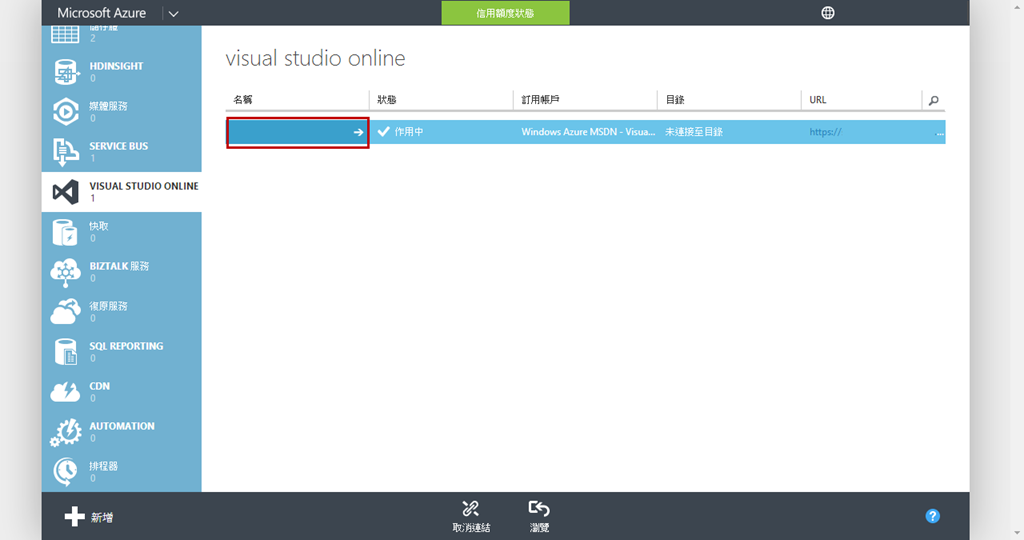Select the Recovery Services (復原服務) icon
The width and height of the screenshot is (1024, 540).
point(65,312)
